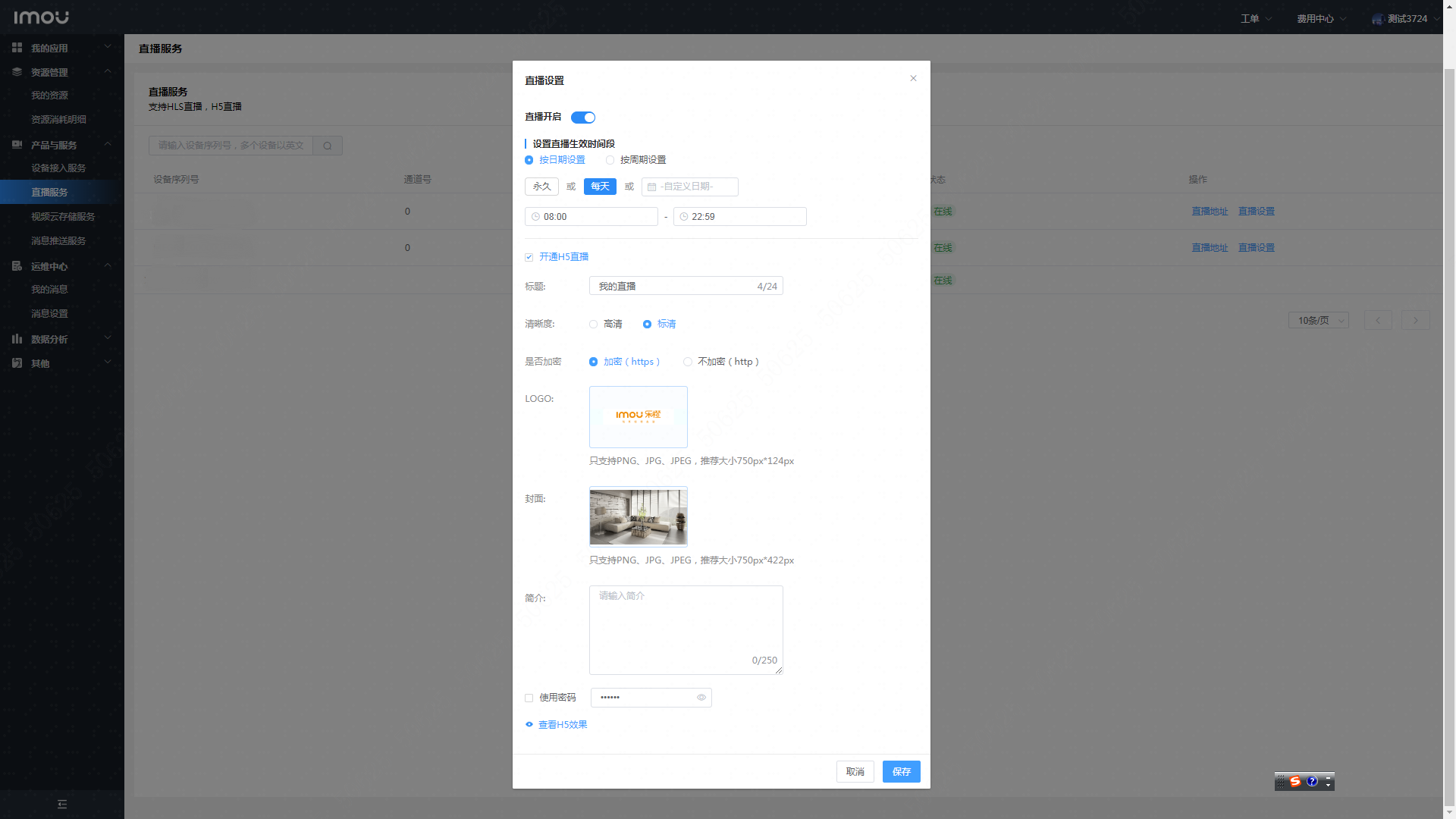Click the 查看H5效果 preview eye icon
This screenshot has height=819, width=1456.
click(529, 725)
